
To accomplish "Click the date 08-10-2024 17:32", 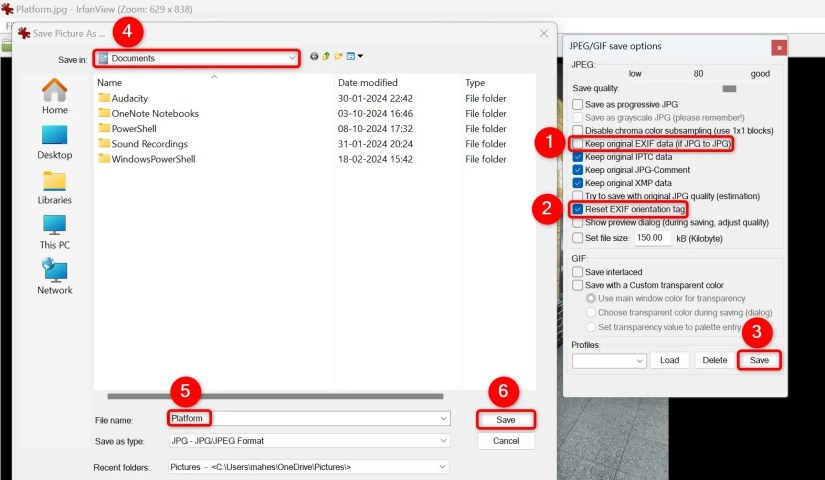I will coord(375,128).
